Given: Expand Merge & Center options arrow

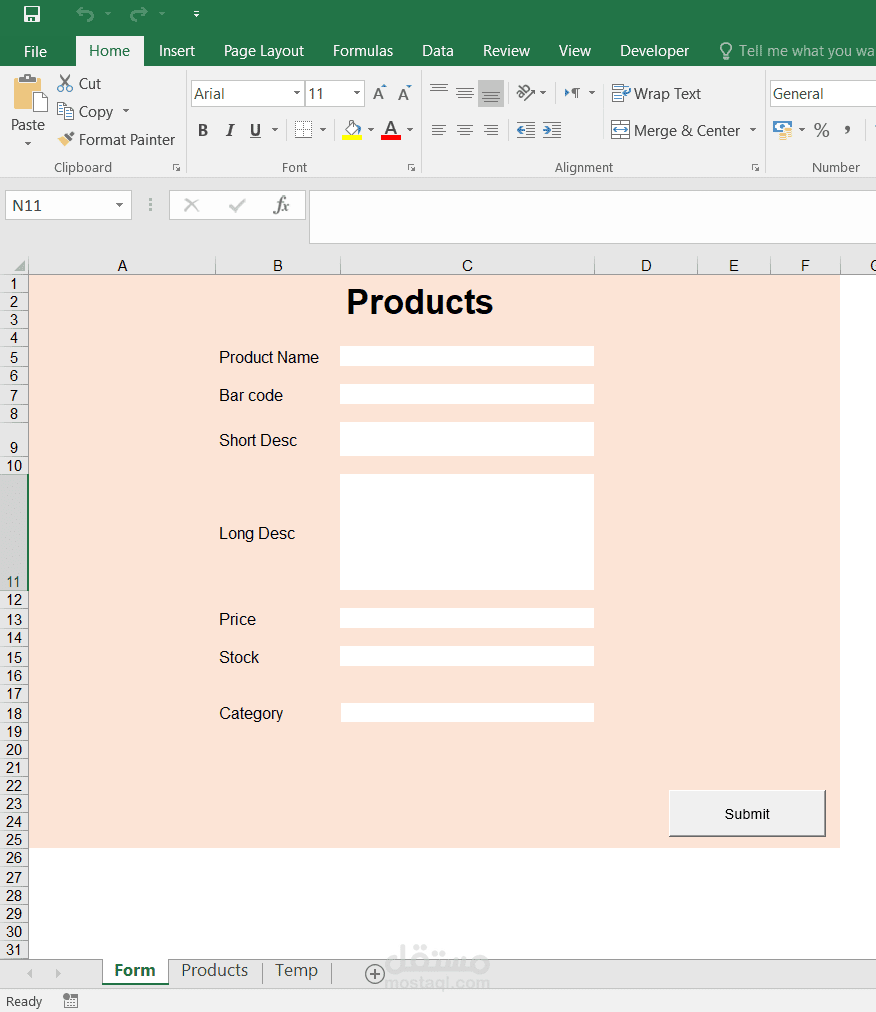Looking at the screenshot, I should [753, 130].
